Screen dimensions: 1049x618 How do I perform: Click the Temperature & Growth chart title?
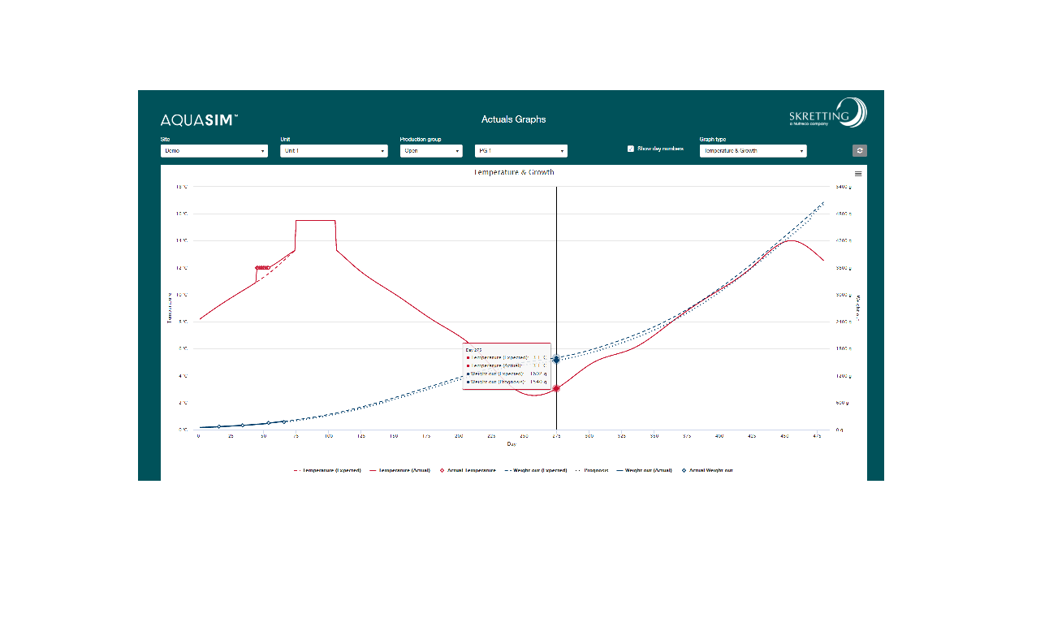pos(513,172)
